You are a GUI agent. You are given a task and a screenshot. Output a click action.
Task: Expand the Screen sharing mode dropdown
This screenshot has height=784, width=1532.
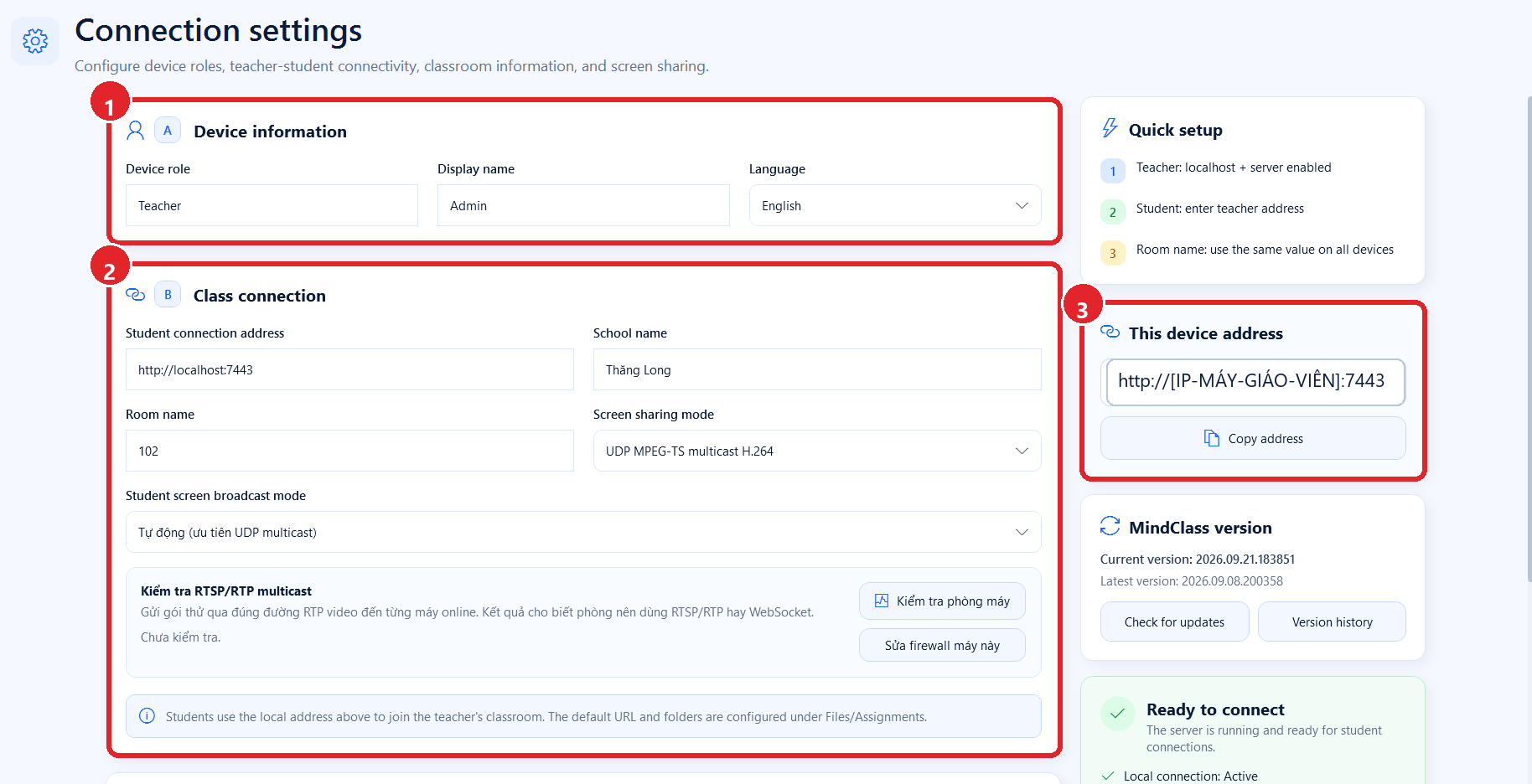[817, 451]
